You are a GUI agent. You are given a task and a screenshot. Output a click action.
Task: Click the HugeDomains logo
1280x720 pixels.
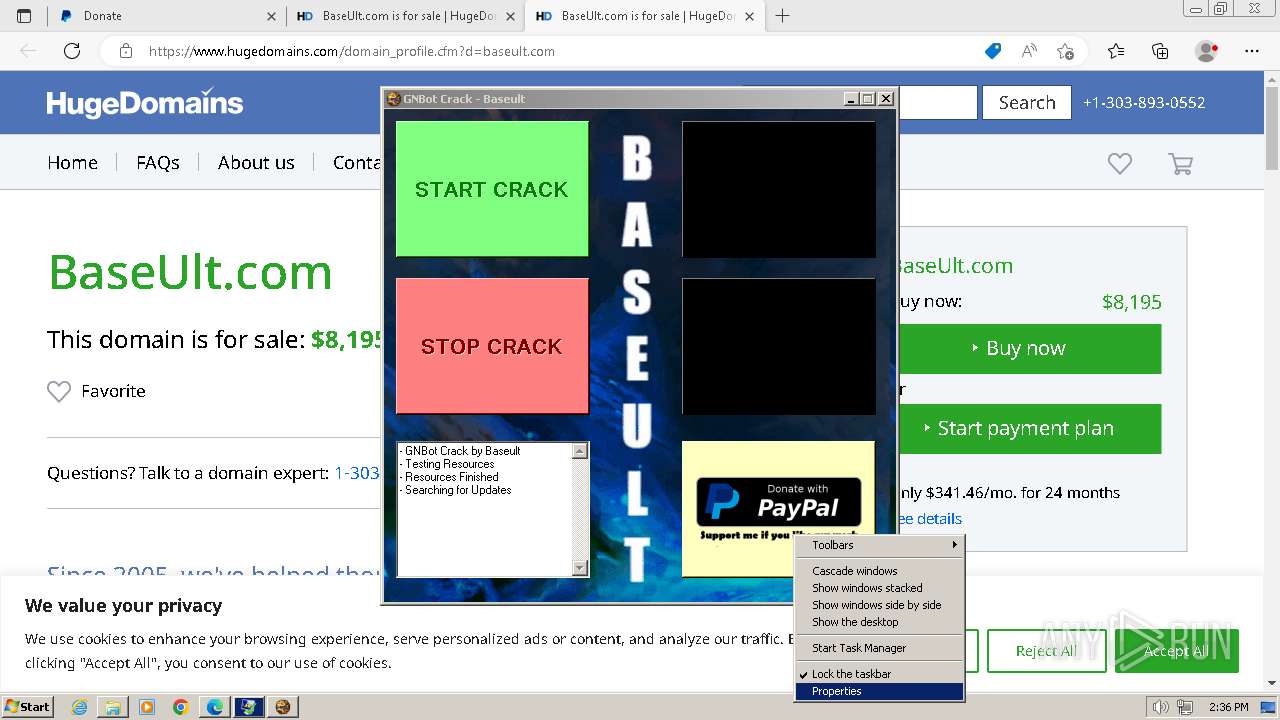pyautogui.click(x=145, y=103)
